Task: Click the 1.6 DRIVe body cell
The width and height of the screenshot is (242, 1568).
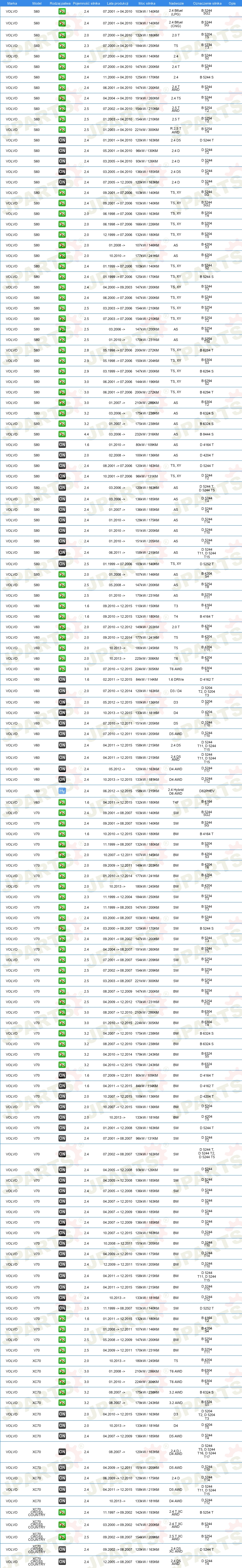Action: pos(175,680)
